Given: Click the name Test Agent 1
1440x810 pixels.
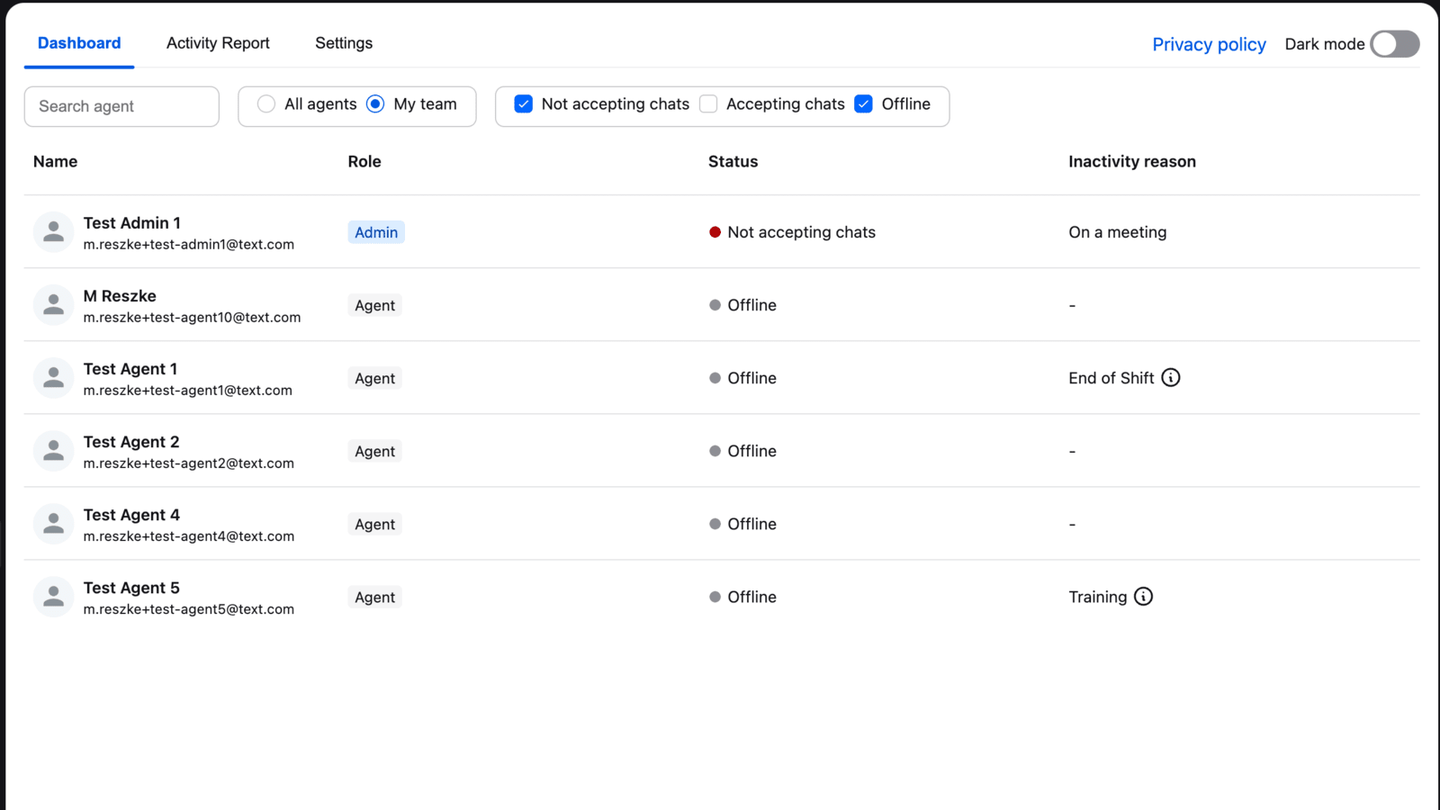Looking at the screenshot, I should pos(130,369).
